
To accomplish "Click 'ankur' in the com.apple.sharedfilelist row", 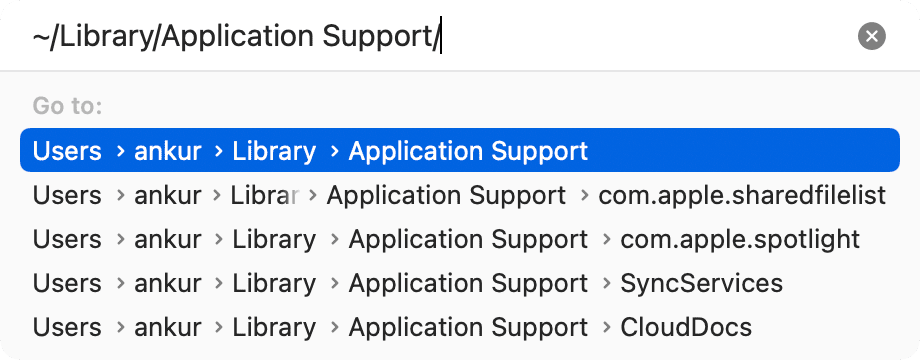I will pyautogui.click(x=168, y=195).
